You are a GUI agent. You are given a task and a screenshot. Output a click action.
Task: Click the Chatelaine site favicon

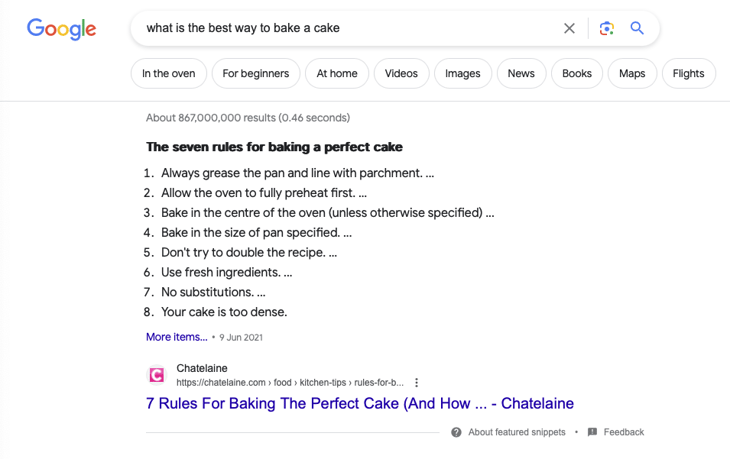pyautogui.click(x=157, y=375)
